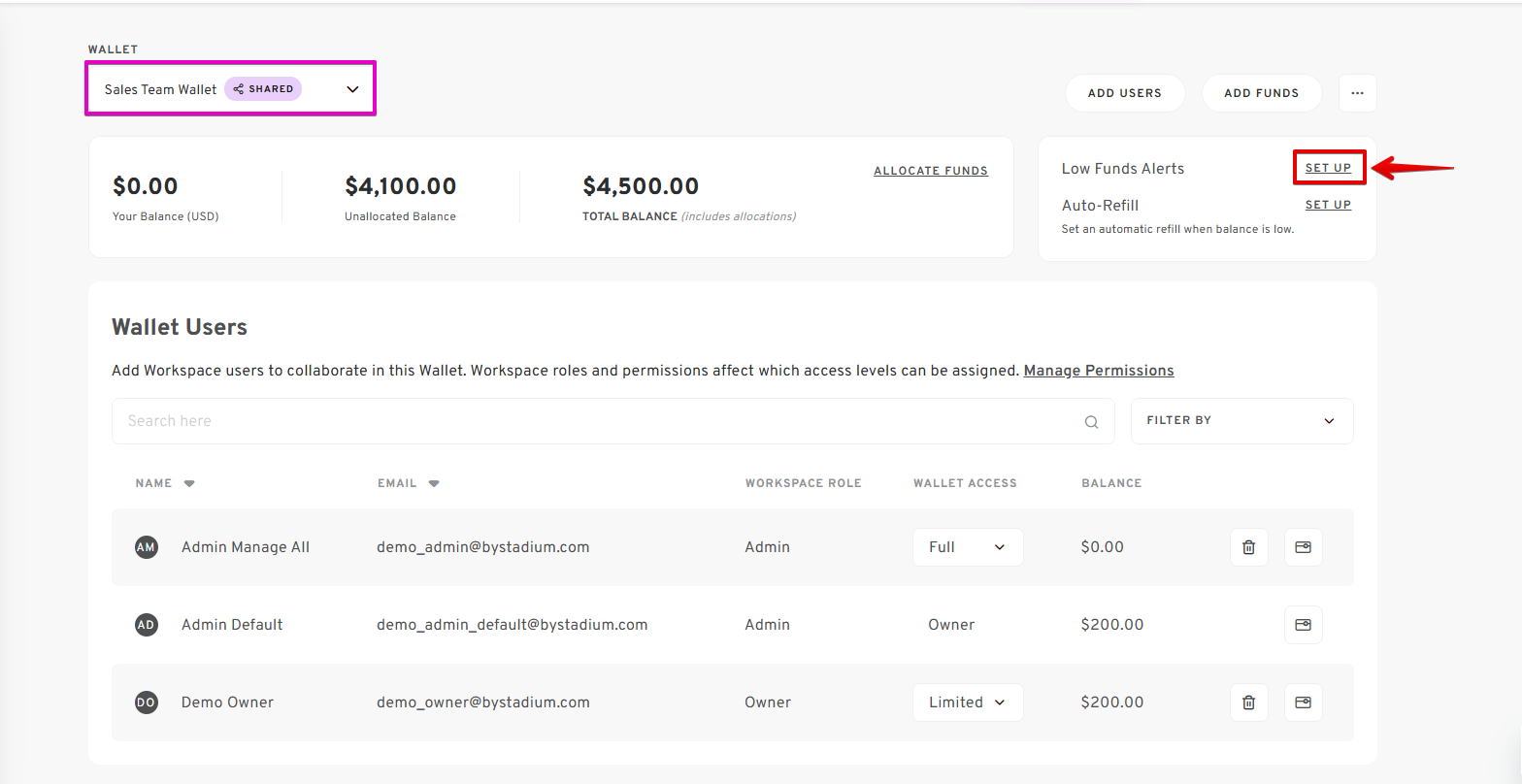This screenshot has height=784, width=1522.
Task: Click the AM avatar badge
Action: point(147,547)
